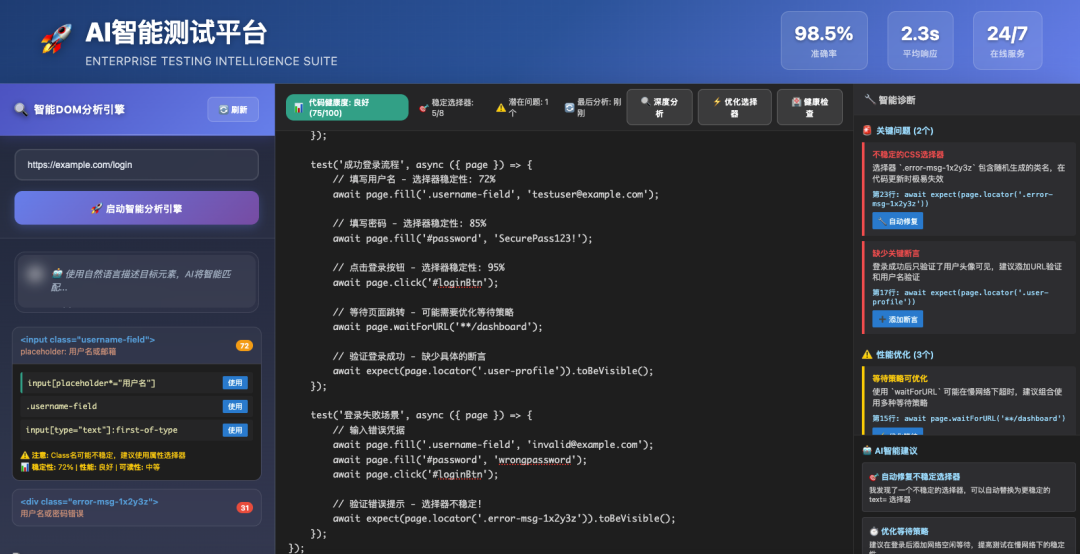Click the wrench icon beside 智能诊断

click(869, 99)
